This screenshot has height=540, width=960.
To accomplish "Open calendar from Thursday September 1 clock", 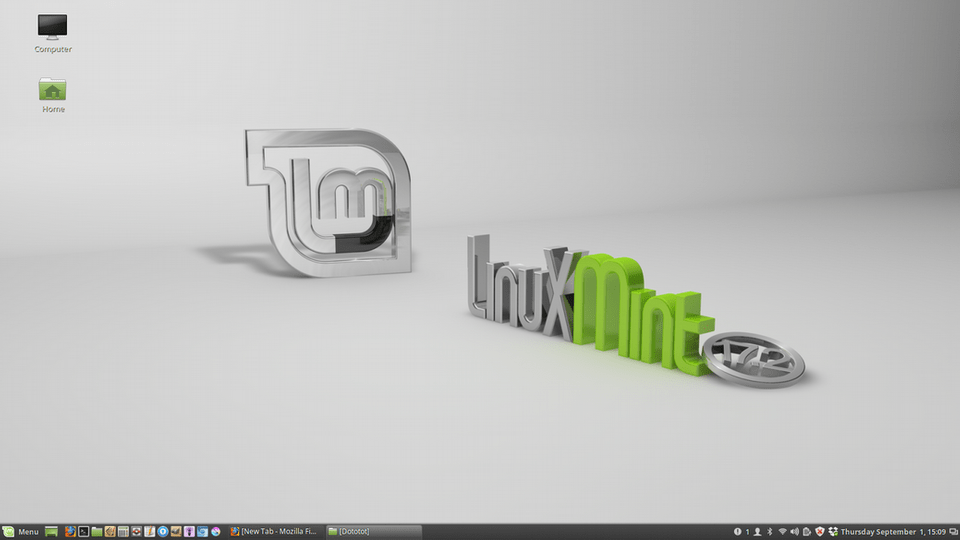I will click(893, 531).
